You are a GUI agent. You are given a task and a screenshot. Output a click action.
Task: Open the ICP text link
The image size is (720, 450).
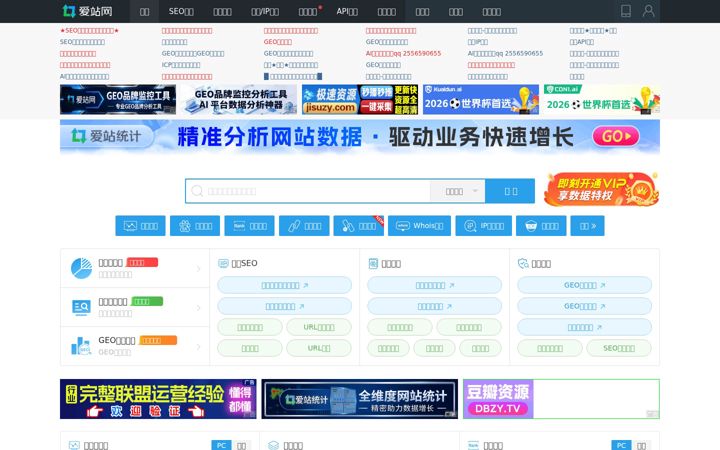tap(181, 65)
